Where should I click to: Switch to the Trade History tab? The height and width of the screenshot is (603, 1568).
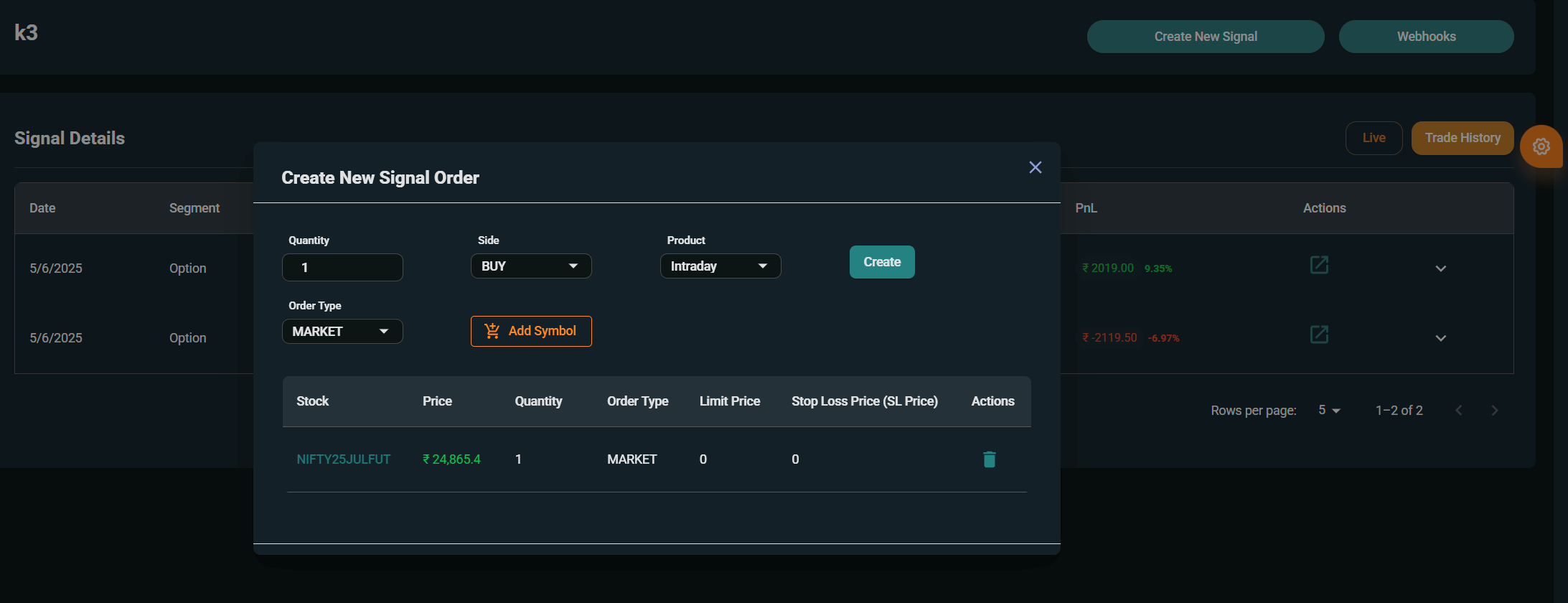click(1463, 138)
